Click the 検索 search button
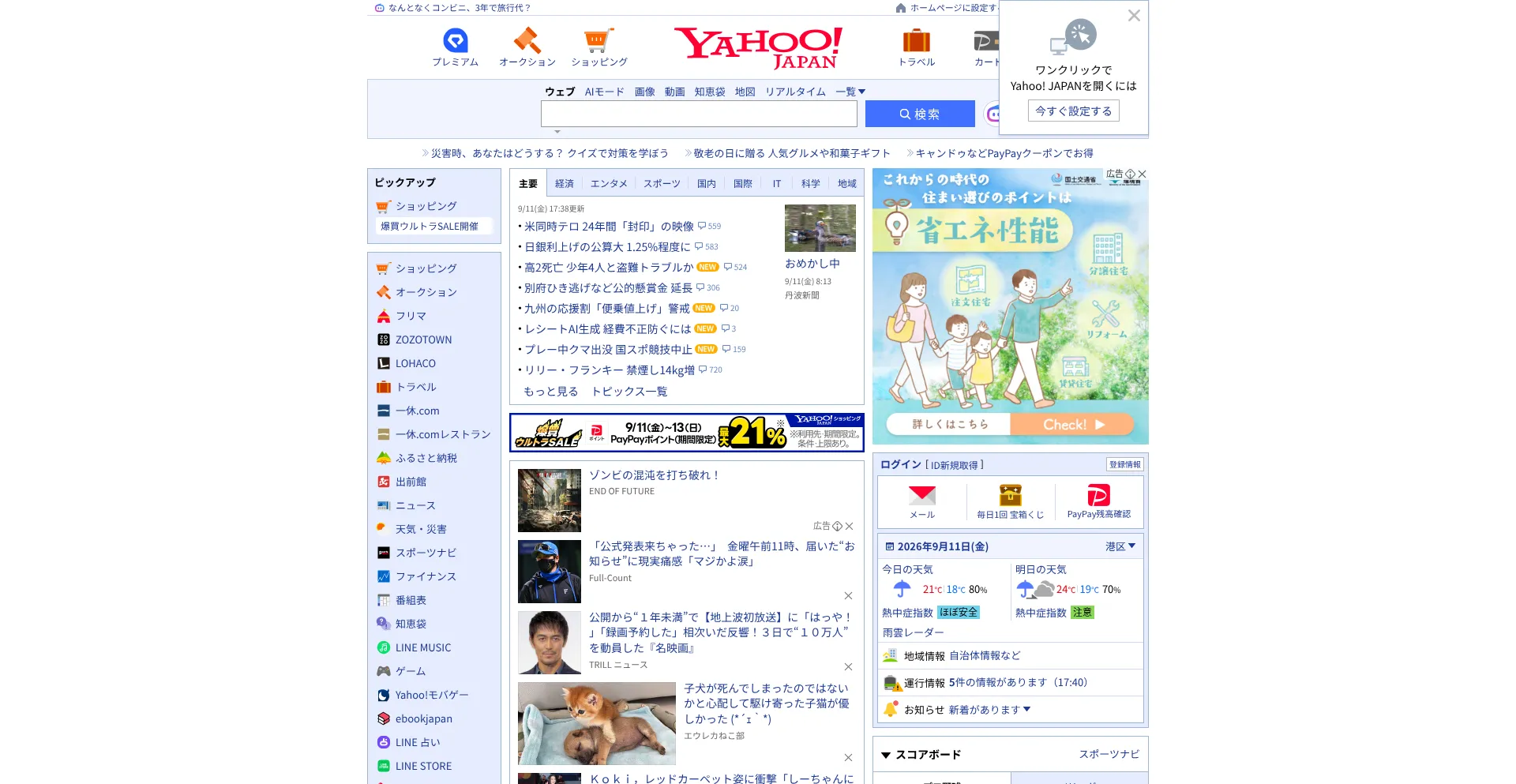 tap(920, 114)
